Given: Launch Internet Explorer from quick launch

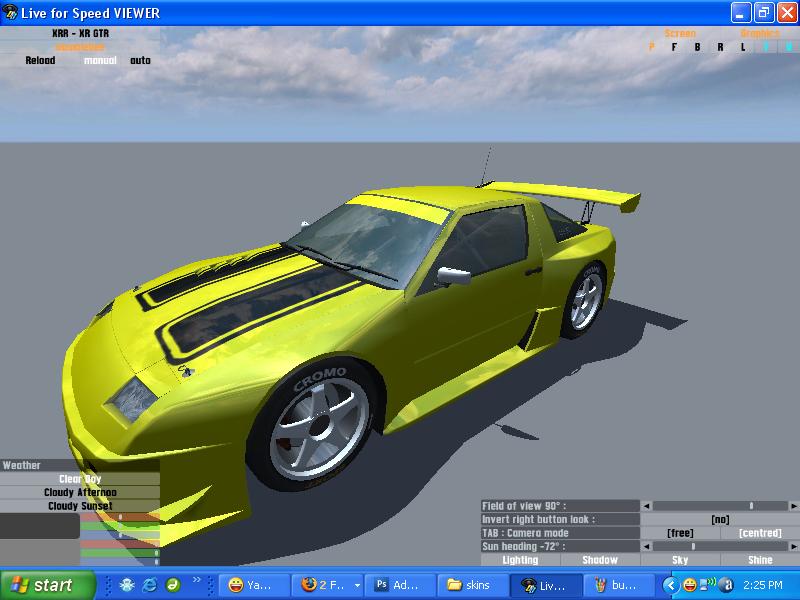Looking at the screenshot, I should coord(149,585).
